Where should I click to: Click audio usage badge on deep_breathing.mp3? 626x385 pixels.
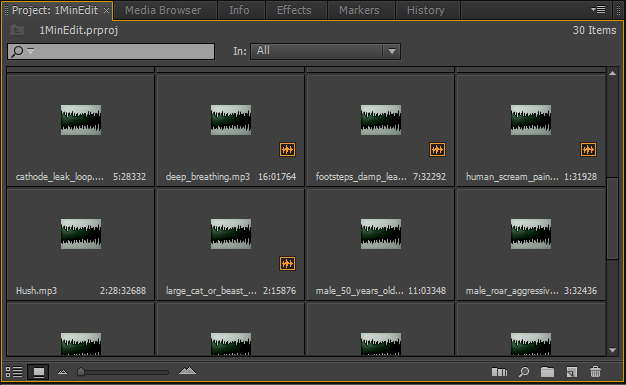tap(287, 150)
